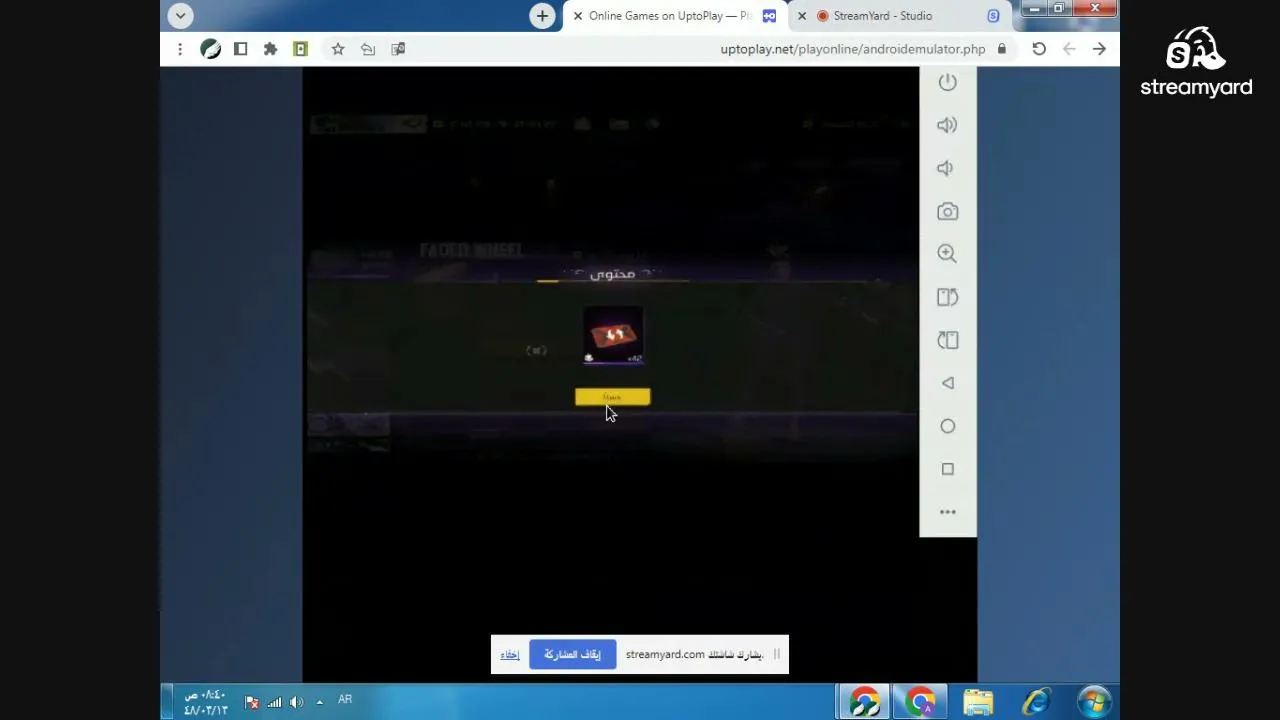
Task: Click the share page icon in toolbar
Action: pos(368,49)
